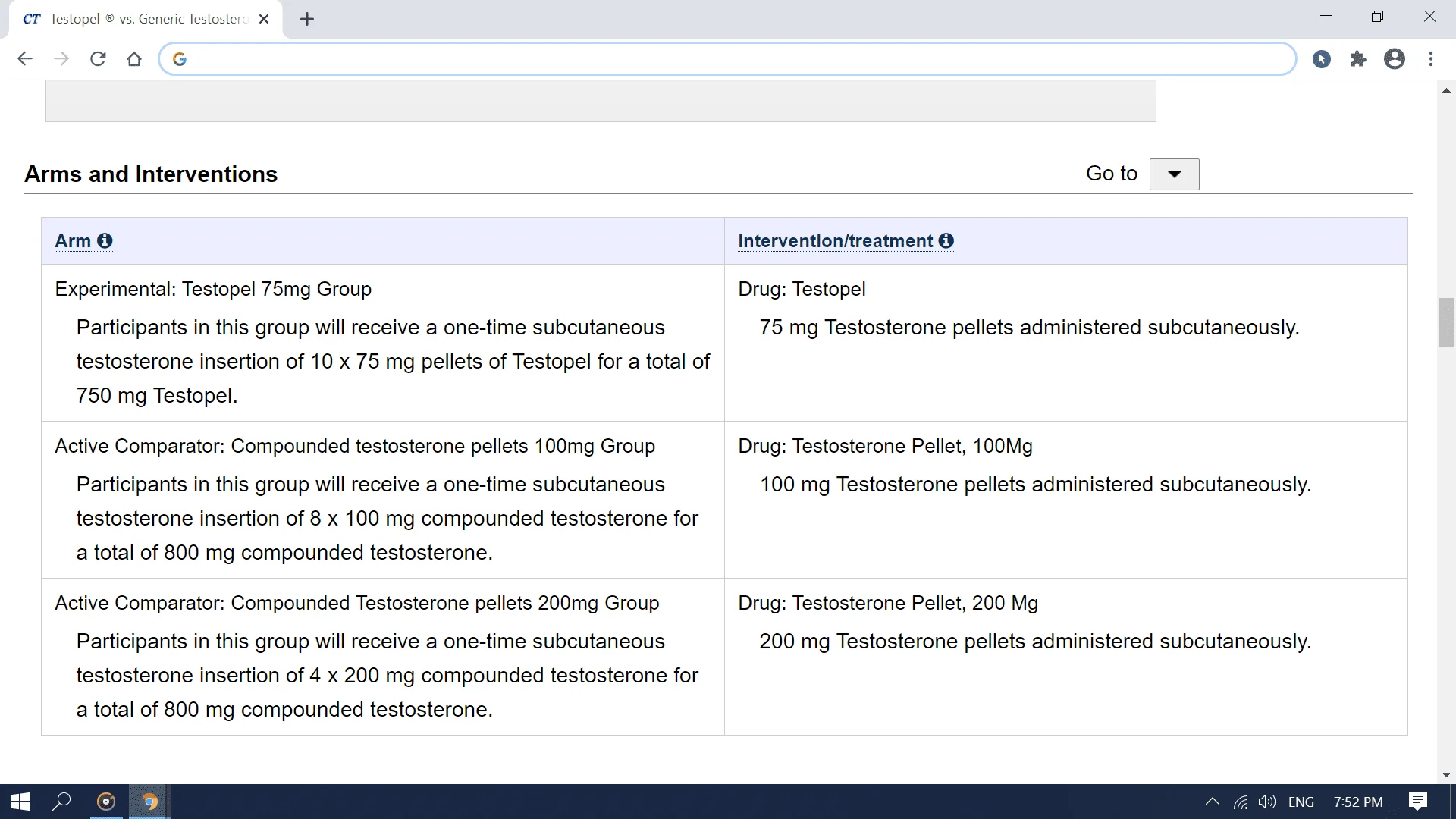Open Windows taskbar search
The height and width of the screenshot is (819, 1456).
(61, 802)
